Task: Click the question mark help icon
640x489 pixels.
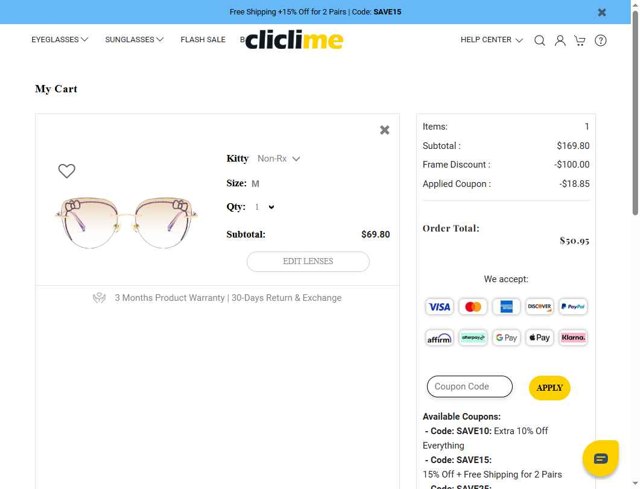Action: click(600, 40)
